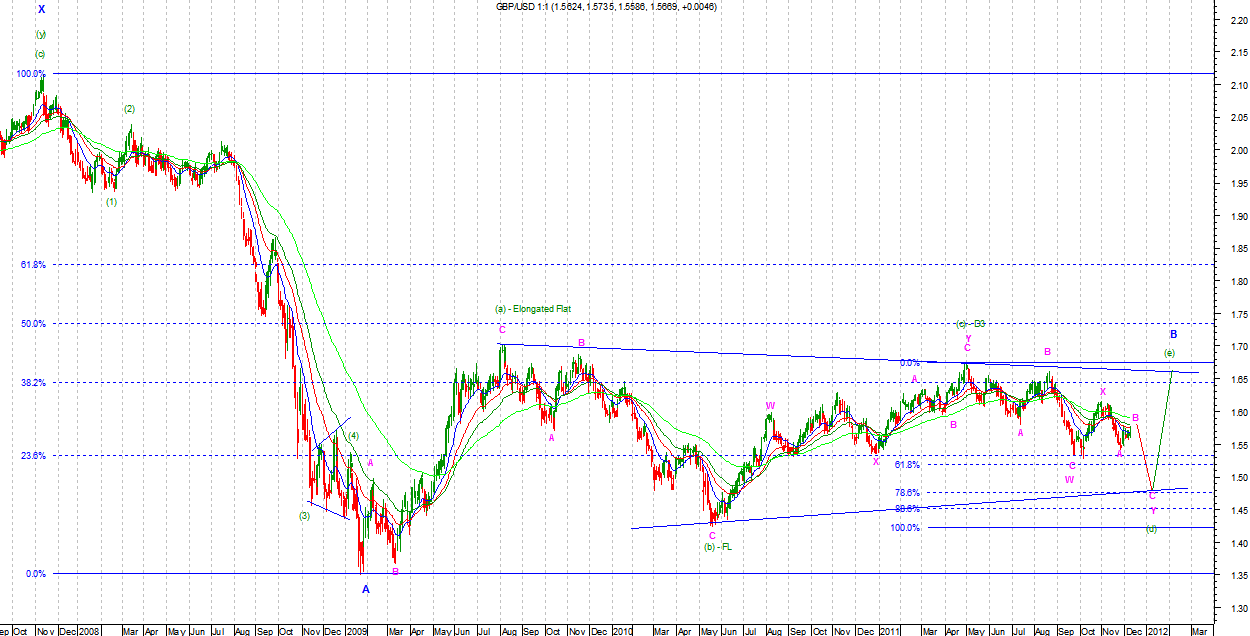
Task: Select the 2012 year marker on time axis
Action: pyautogui.click(x=1156, y=631)
